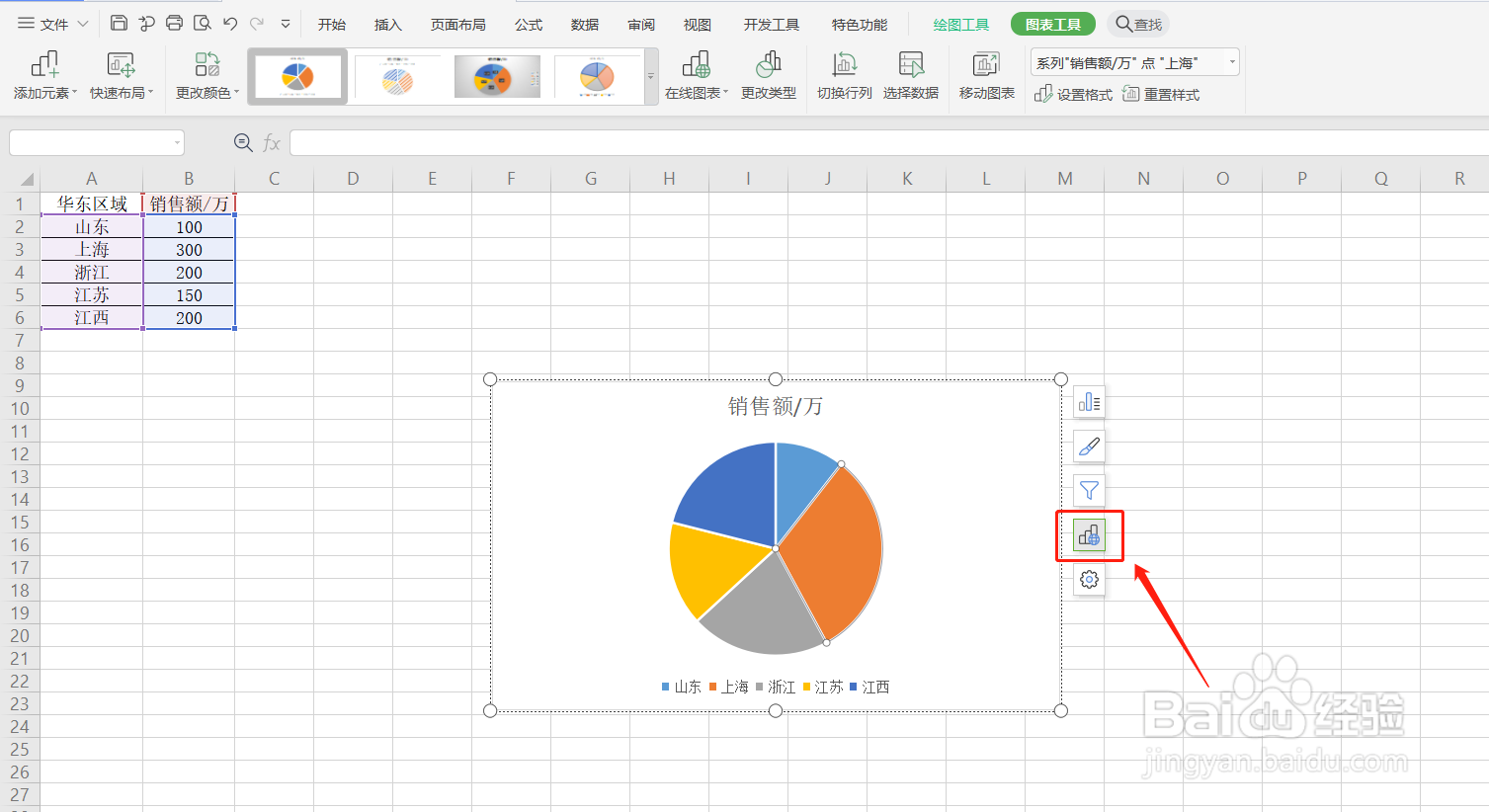1489x812 pixels.
Task: Click the chart filter funnel icon
Action: (x=1089, y=491)
